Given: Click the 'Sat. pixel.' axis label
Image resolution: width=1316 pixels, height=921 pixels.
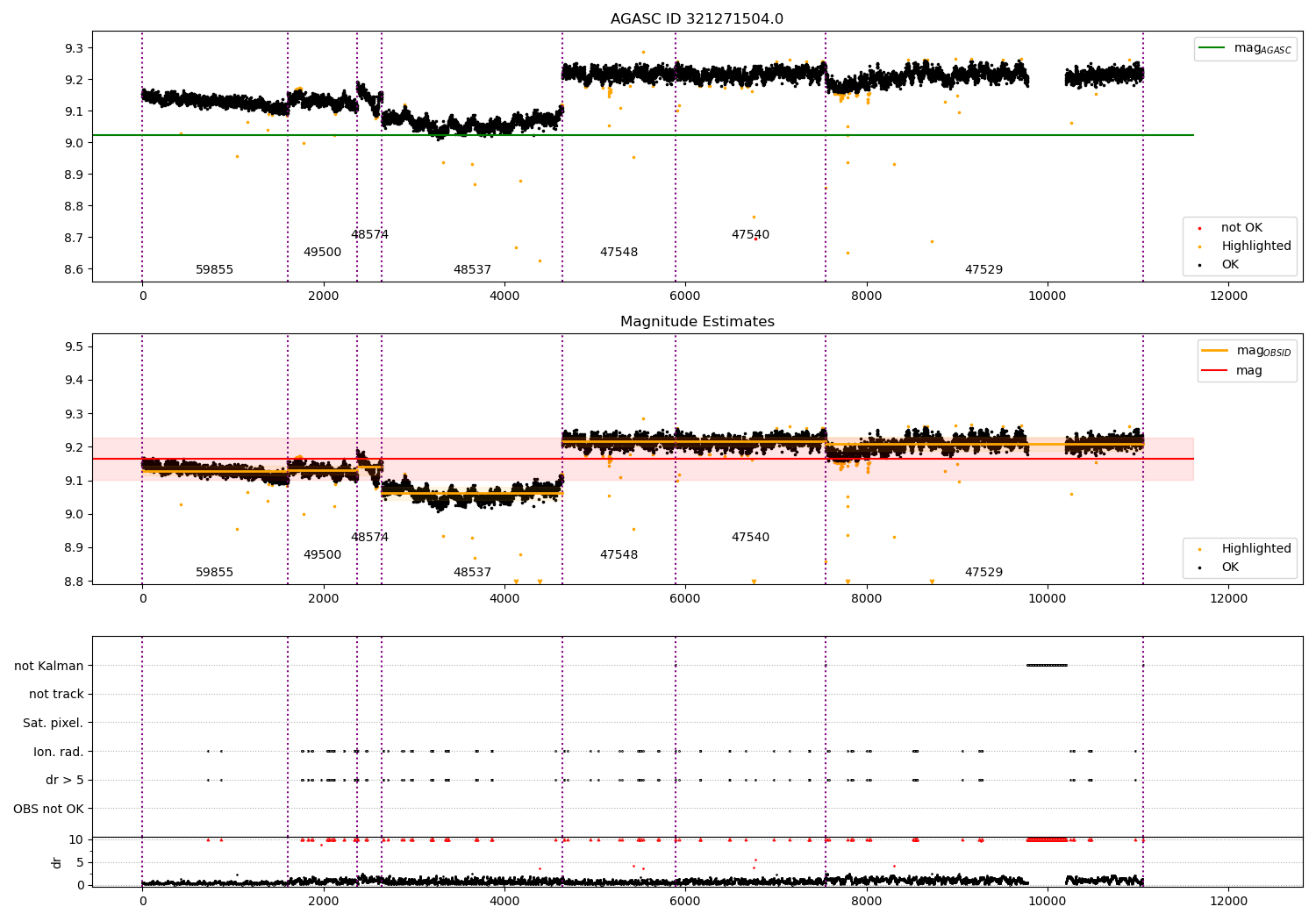Looking at the screenshot, I should click(53, 724).
